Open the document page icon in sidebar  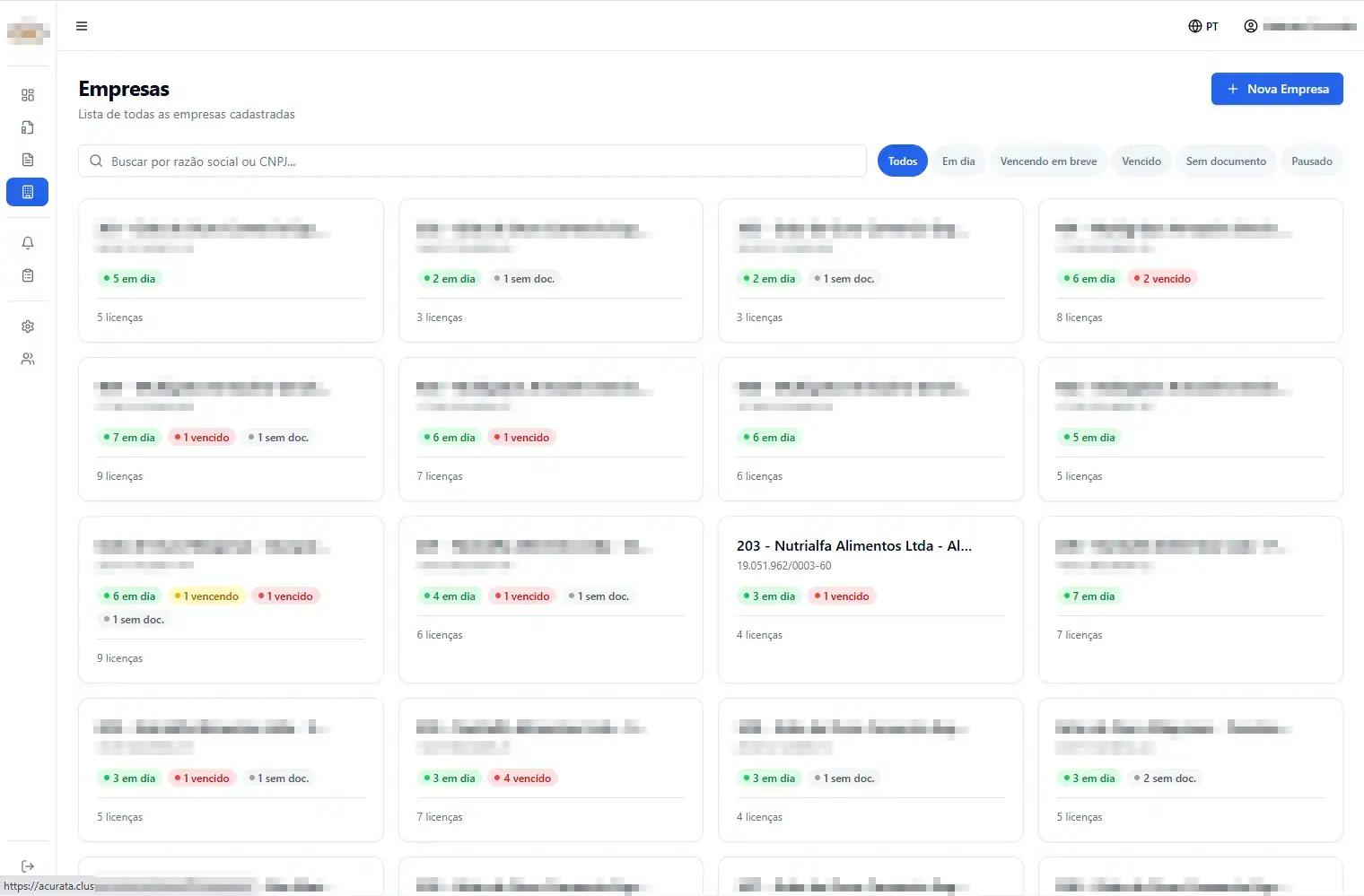[x=28, y=160]
